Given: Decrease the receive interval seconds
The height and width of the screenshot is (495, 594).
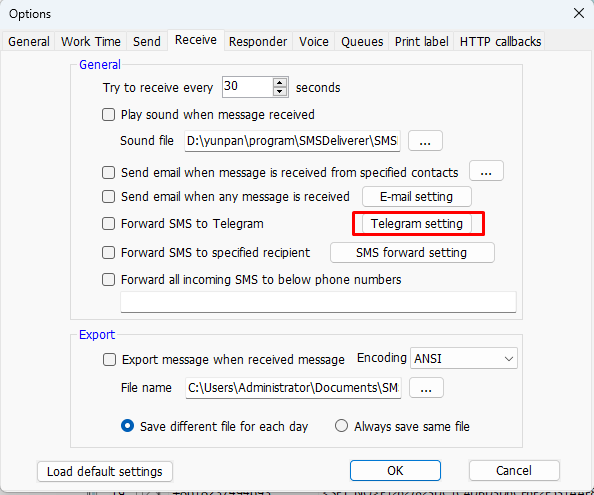Looking at the screenshot, I should tap(280, 91).
